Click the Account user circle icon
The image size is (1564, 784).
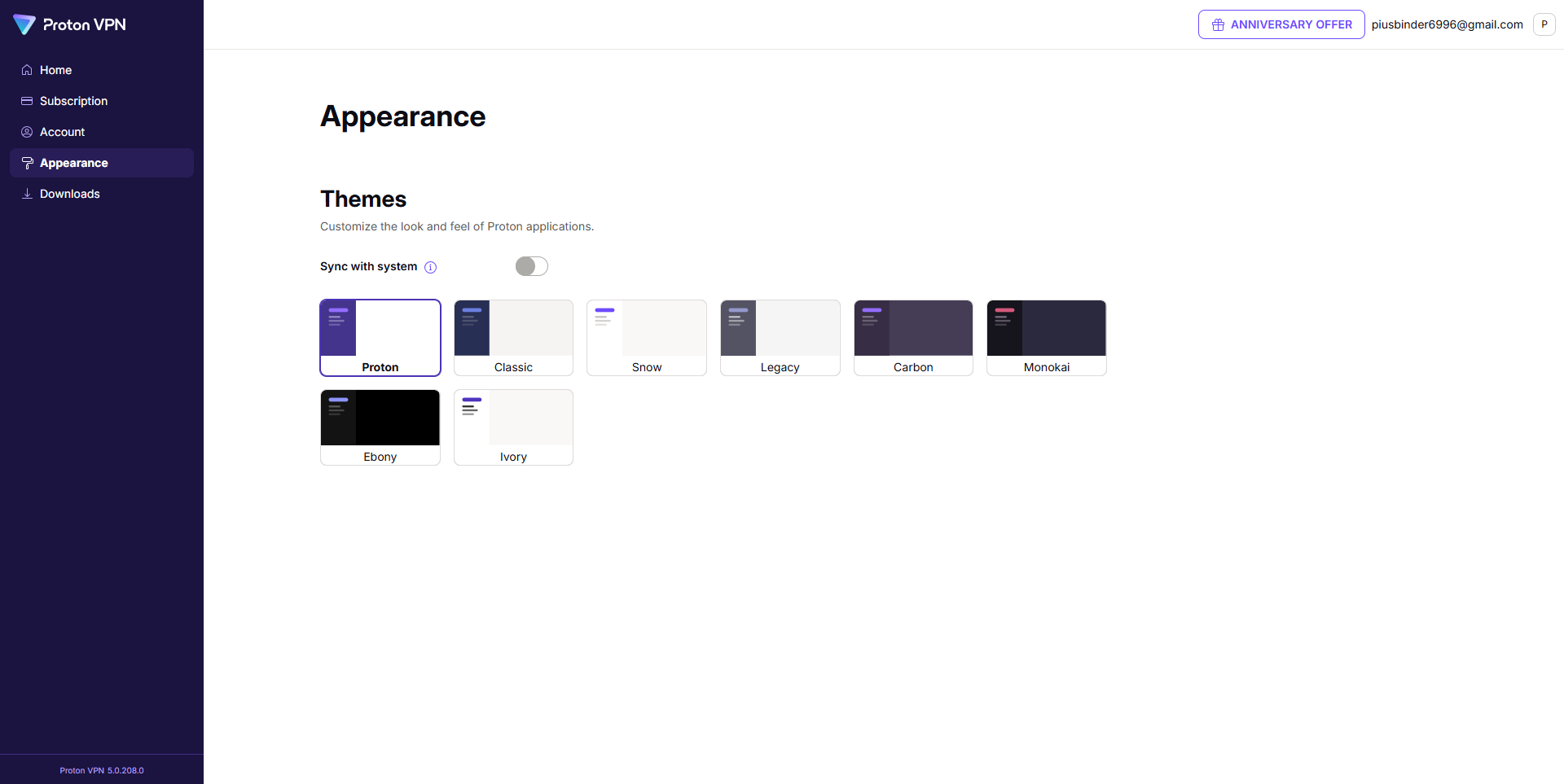[x=27, y=132]
